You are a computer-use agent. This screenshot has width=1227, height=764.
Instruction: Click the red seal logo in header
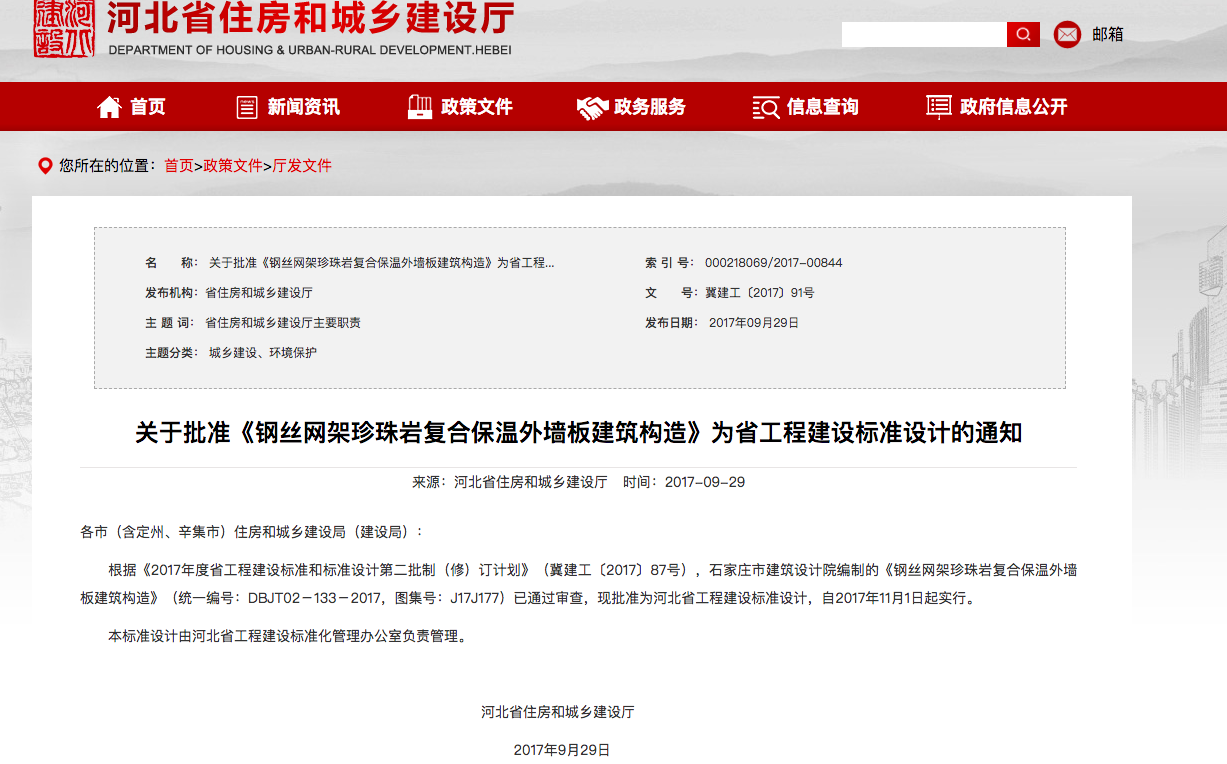[x=65, y=28]
